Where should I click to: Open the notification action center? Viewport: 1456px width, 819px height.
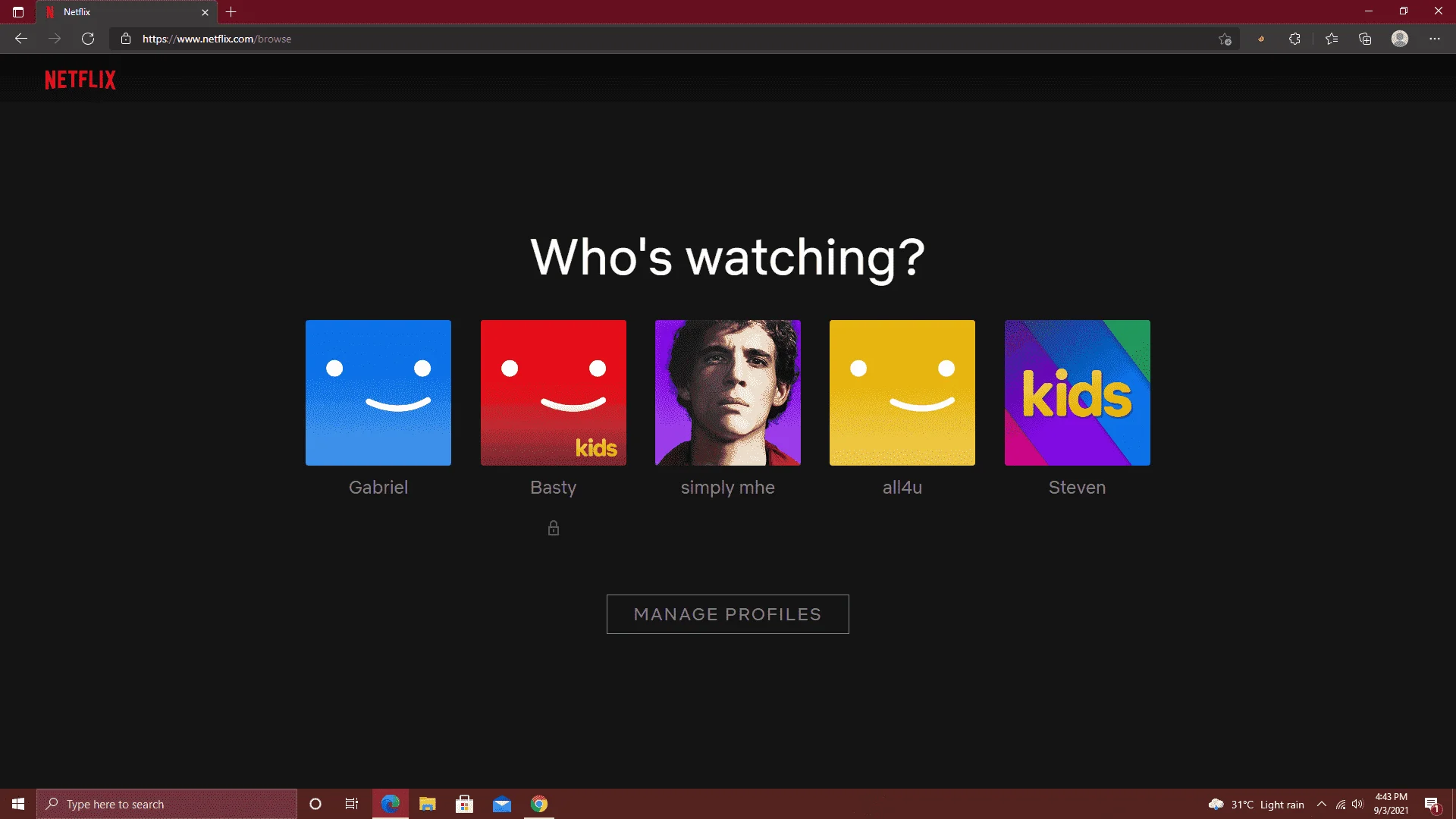pos(1432,804)
